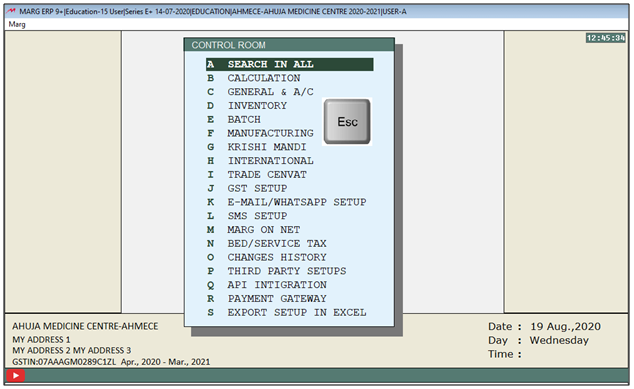
Task: Click MY ADDRESS 1 line
Action: [41, 340]
